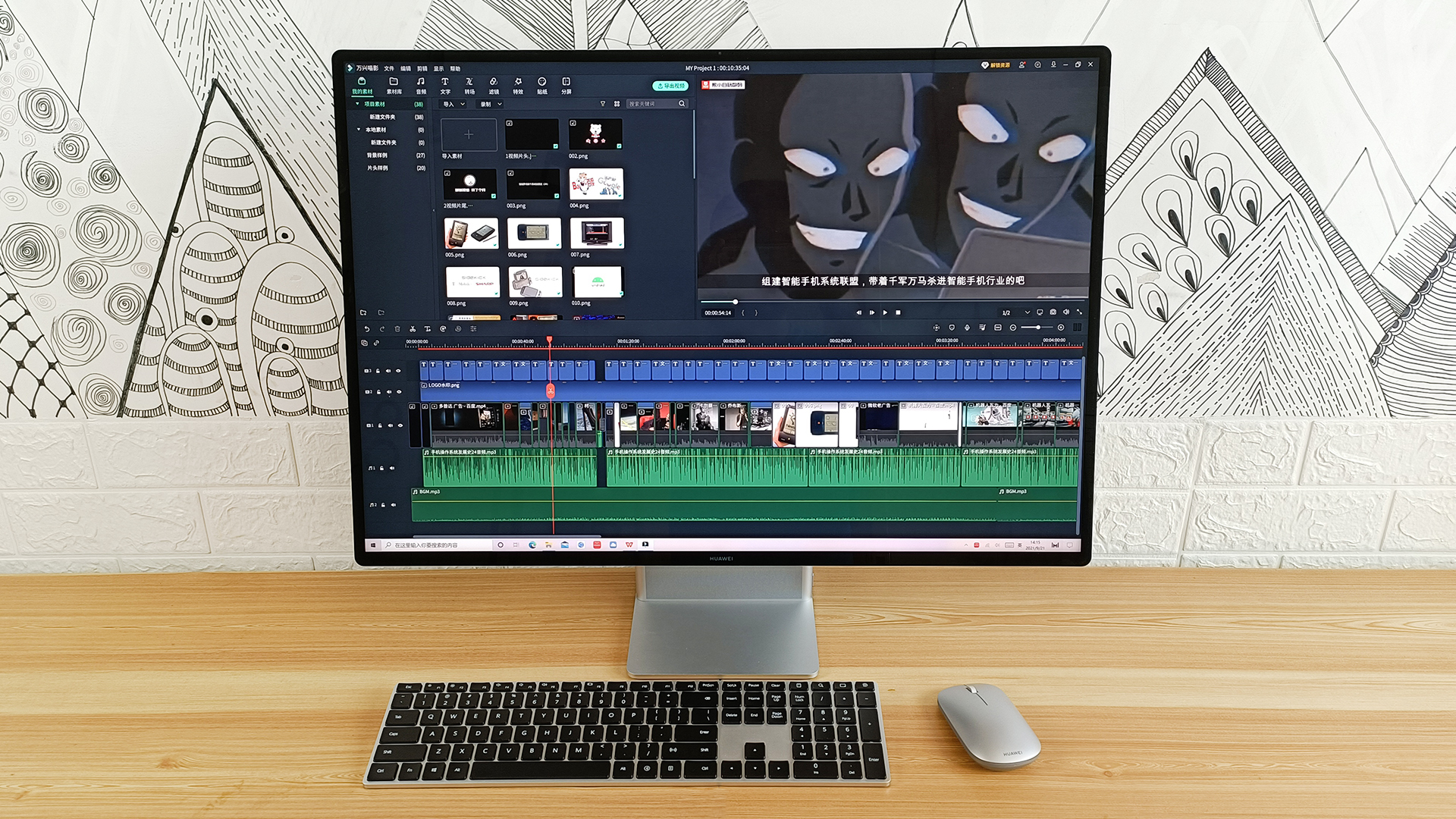Toggle eye visibility on main video track 1
This screenshot has width=1456, height=819.
tap(400, 425)
